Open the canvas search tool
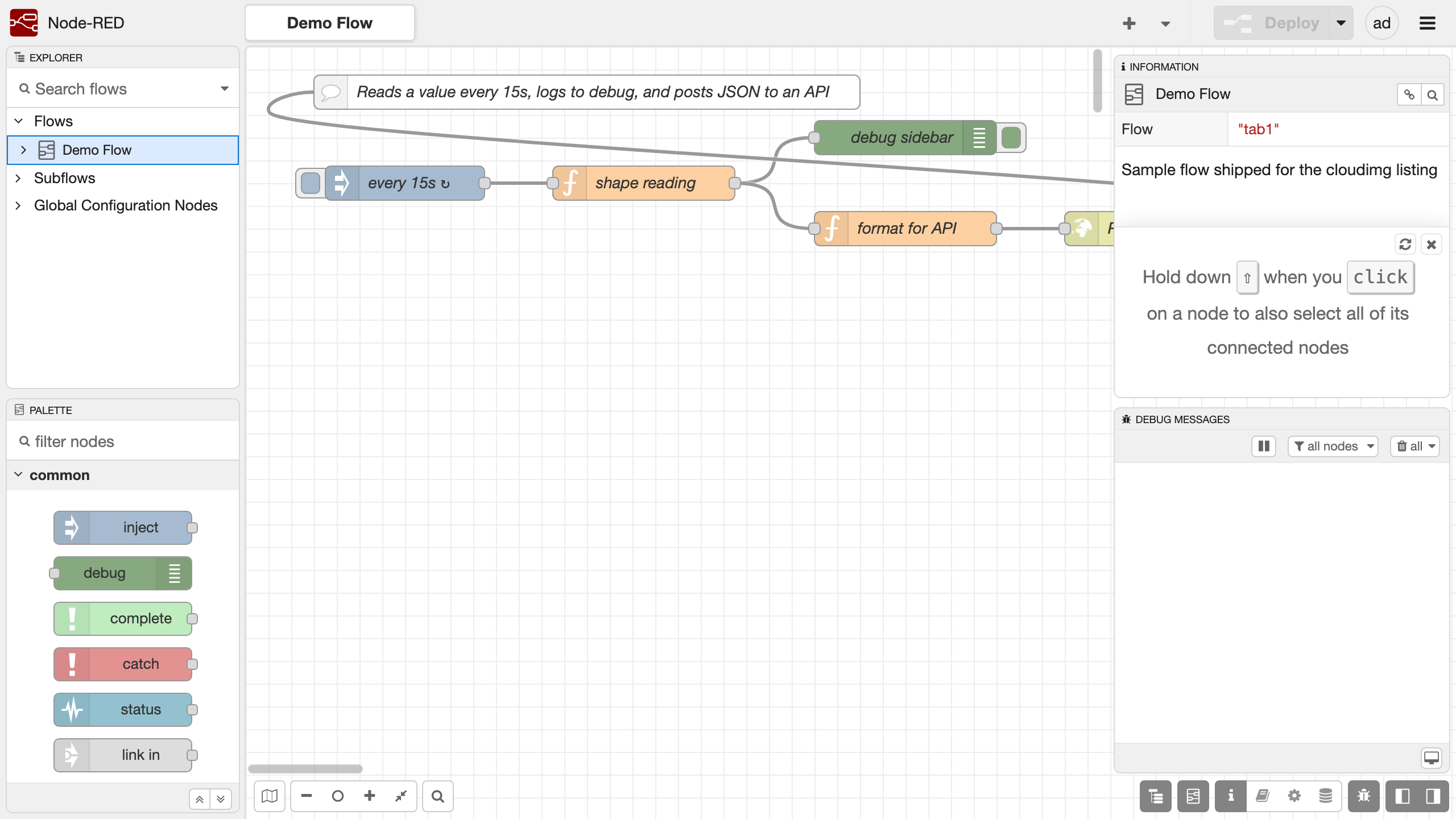This screenshot has height=819, width=1456. [x=438, y=796]
